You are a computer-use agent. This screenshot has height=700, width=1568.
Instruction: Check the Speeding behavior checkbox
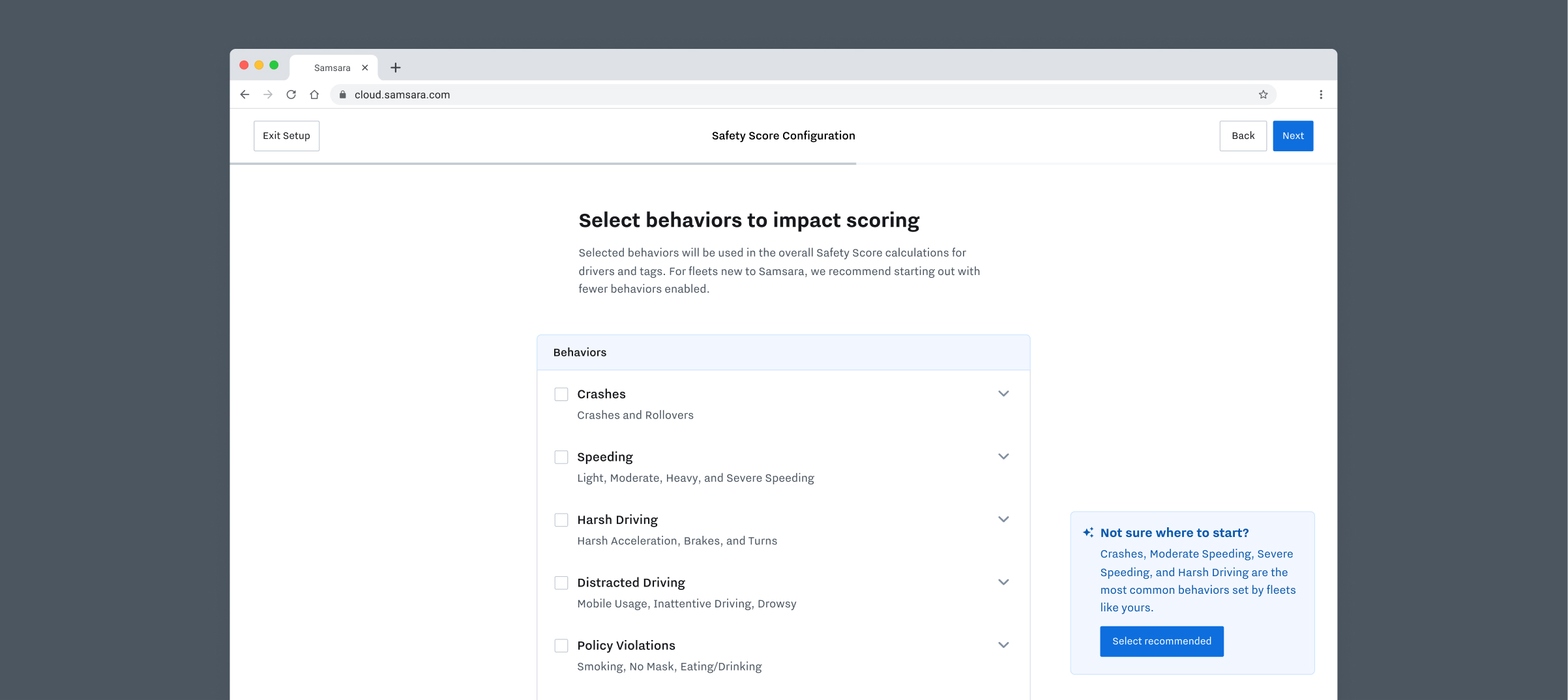pos(561,457)
